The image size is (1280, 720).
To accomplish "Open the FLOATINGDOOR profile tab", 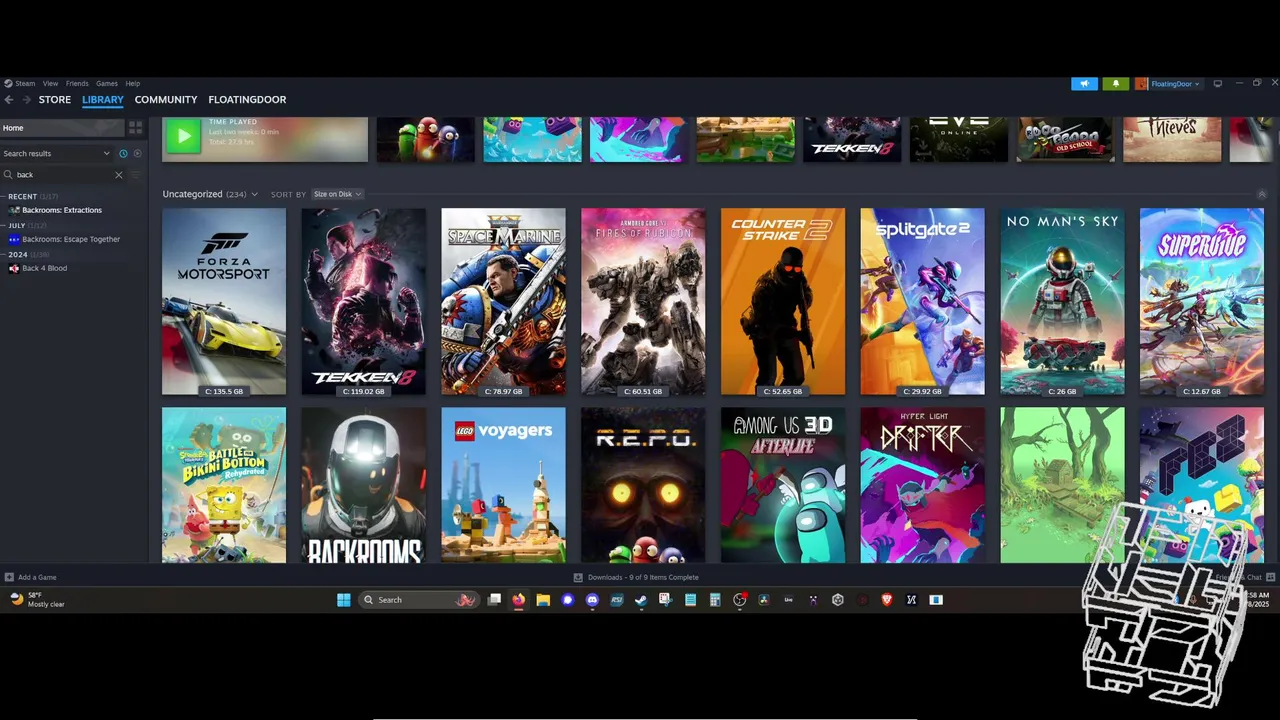I will pyautogui.click(x=247, y=100).
